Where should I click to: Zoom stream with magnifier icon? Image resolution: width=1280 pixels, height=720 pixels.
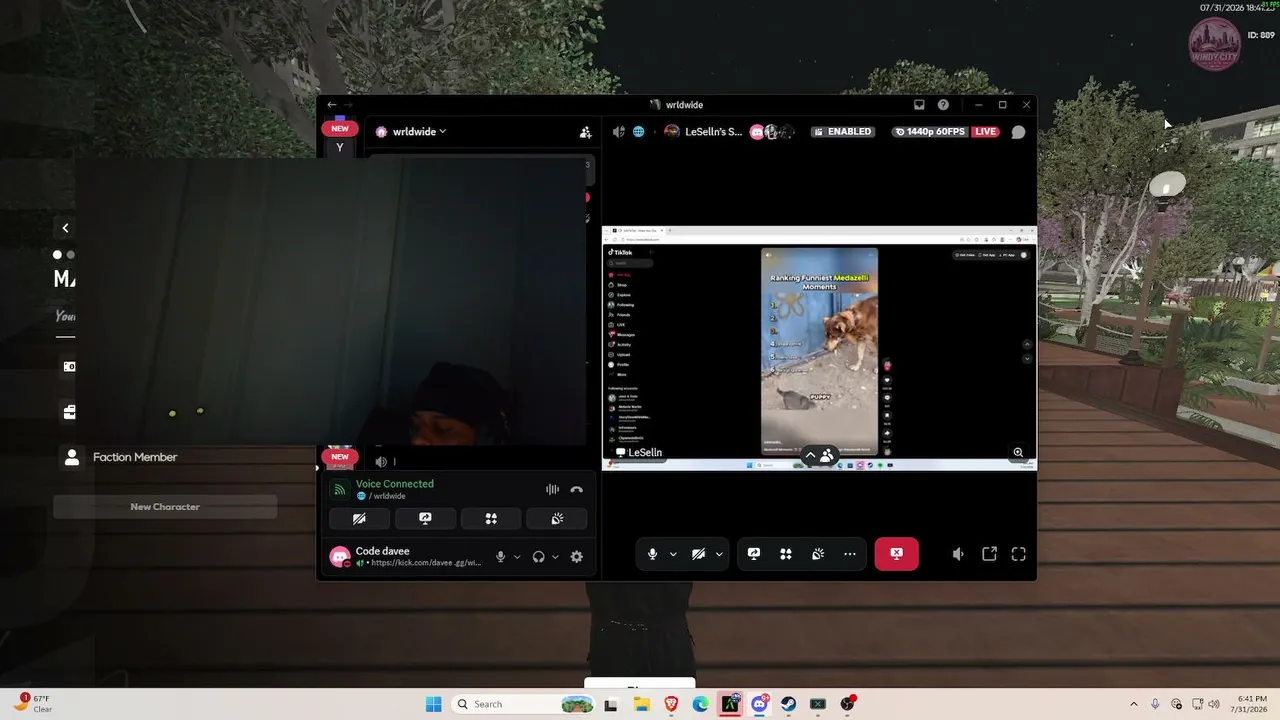[x=1018, y=453]
